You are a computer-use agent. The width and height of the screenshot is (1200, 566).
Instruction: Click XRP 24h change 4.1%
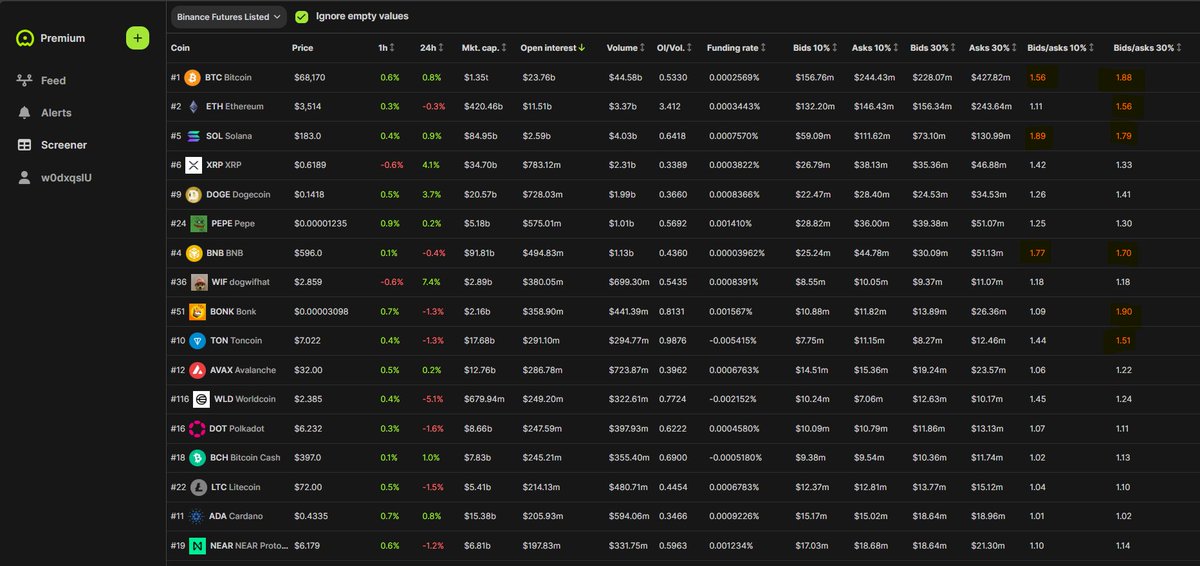click(x=431, y=164)
